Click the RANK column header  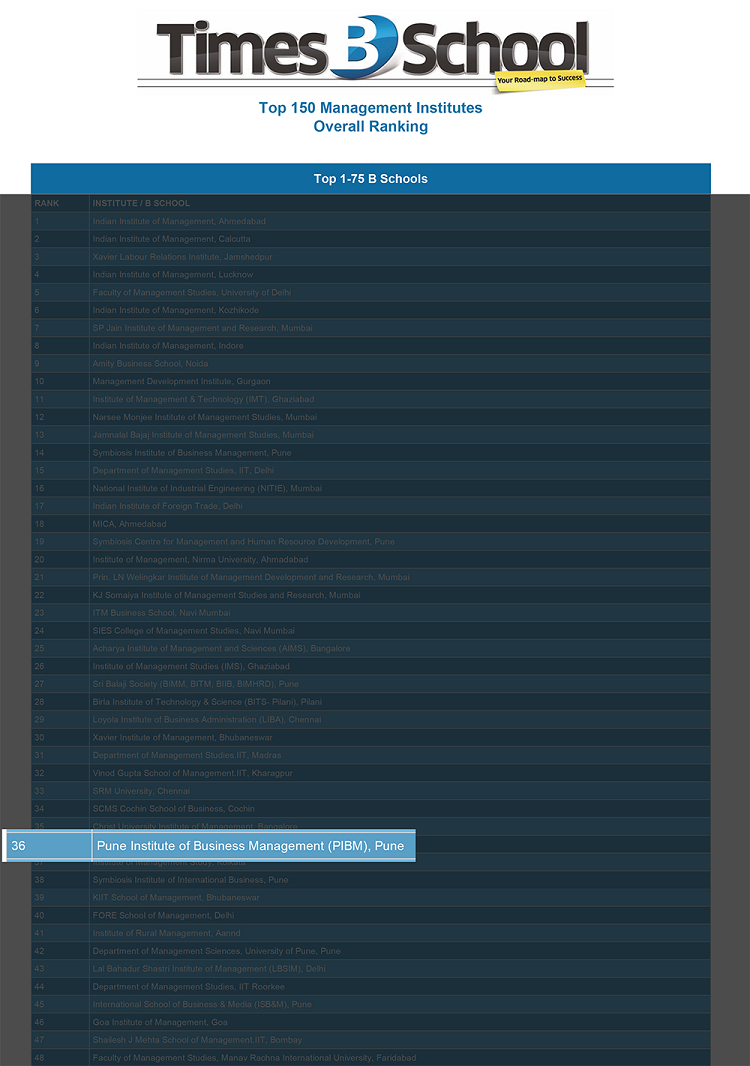[47, 203]
